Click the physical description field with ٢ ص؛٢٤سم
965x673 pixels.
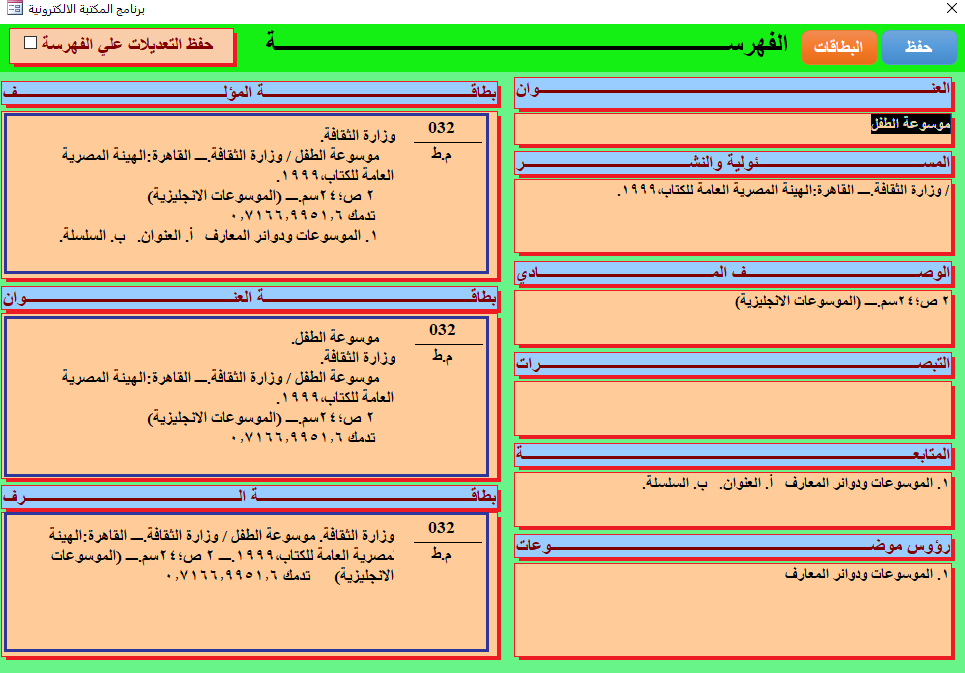pyautogui.click(x=732, y=317)
